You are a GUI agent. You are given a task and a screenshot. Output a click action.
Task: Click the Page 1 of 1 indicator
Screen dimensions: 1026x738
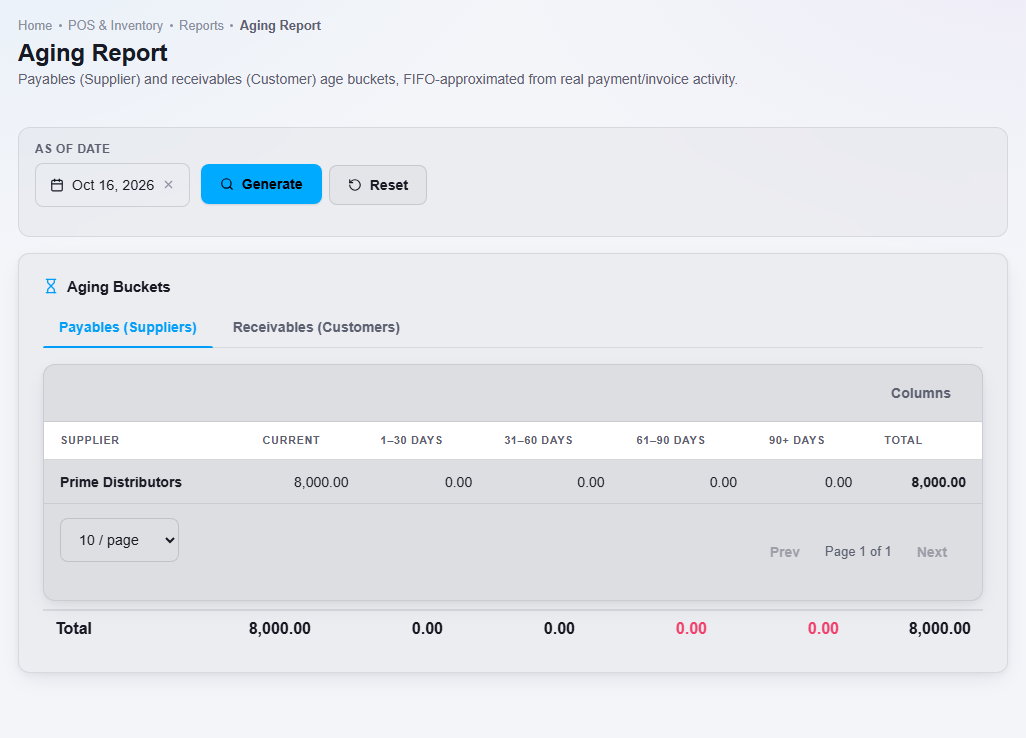pos(858,552)
